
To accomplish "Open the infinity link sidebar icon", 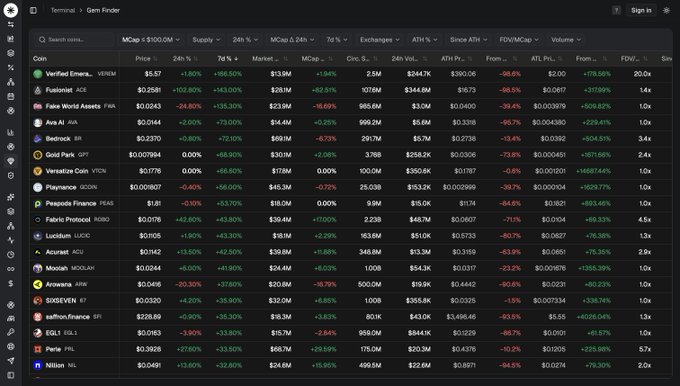I will [10, 269].
